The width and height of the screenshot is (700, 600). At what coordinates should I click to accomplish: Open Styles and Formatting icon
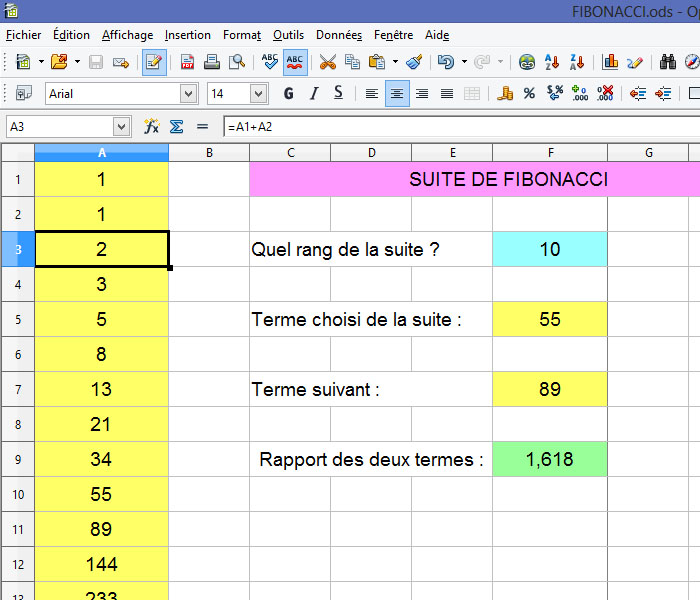[24, 93]
